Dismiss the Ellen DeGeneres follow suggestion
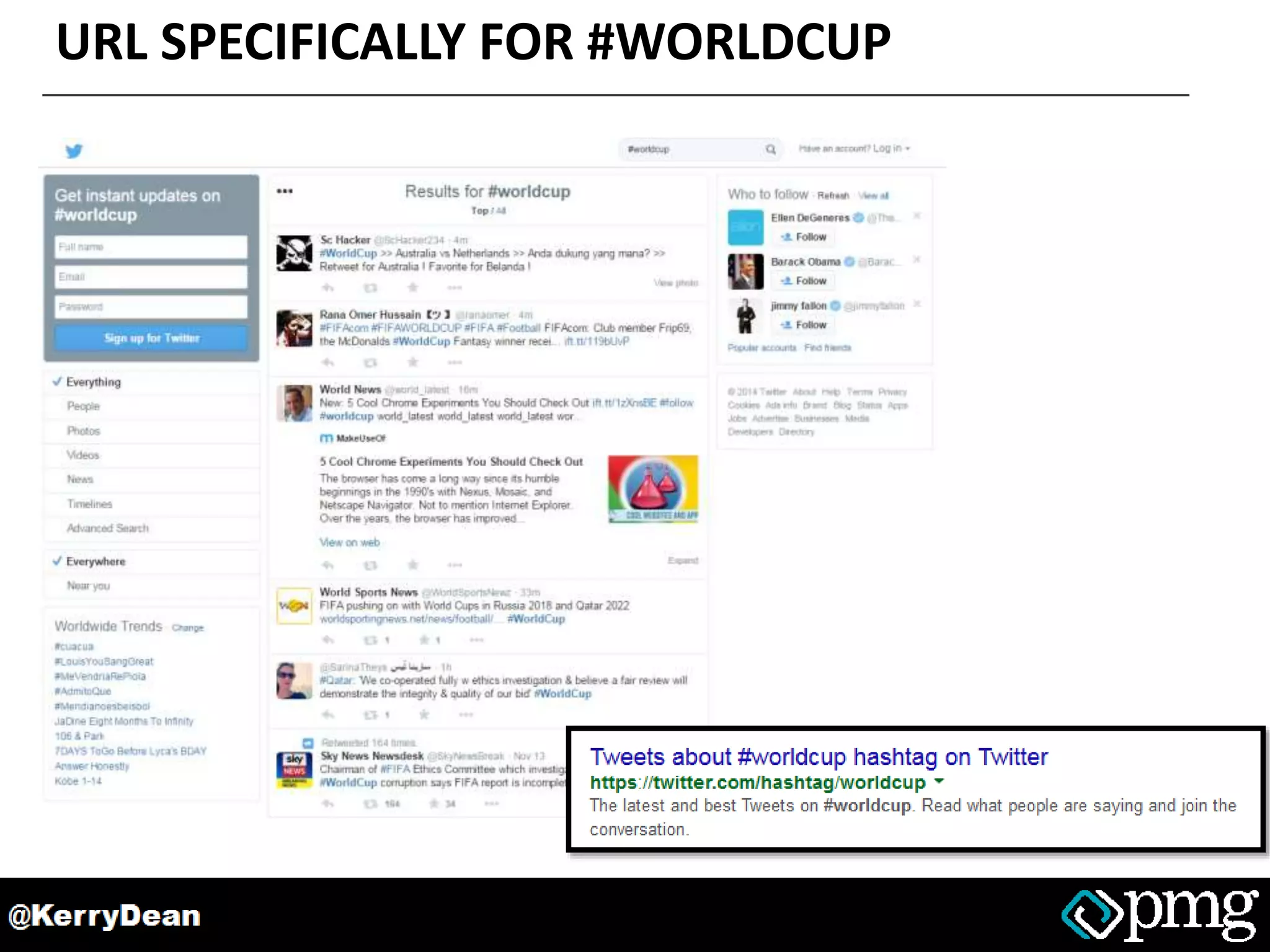The height and width of the screenshot is (952, 1270). (917, 216)
